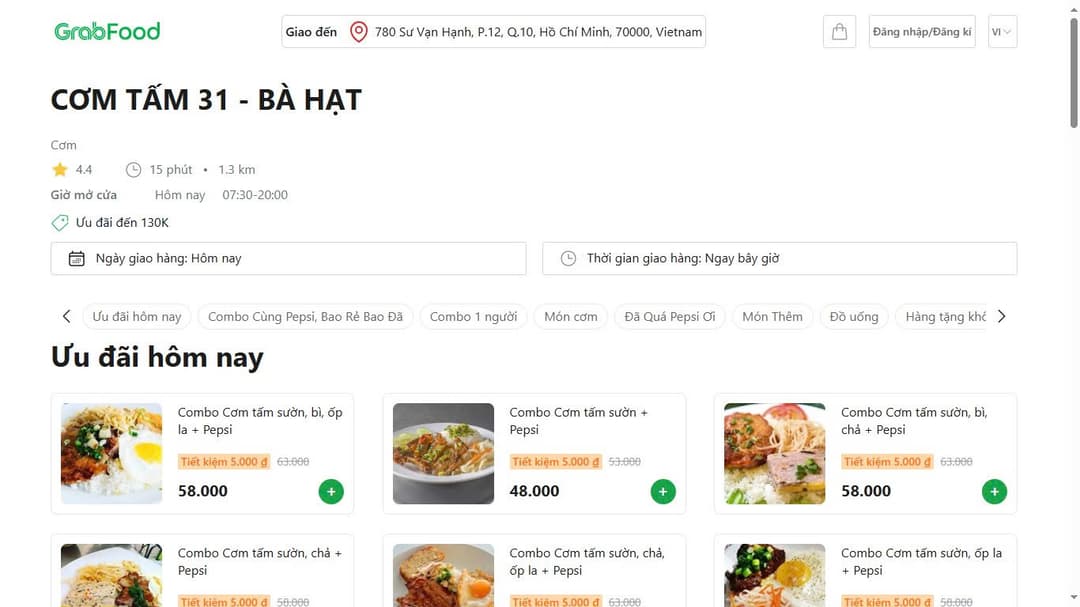
Task: Click the Đăng nhập/Đăng kí button
Action: (x=921, y=31)
